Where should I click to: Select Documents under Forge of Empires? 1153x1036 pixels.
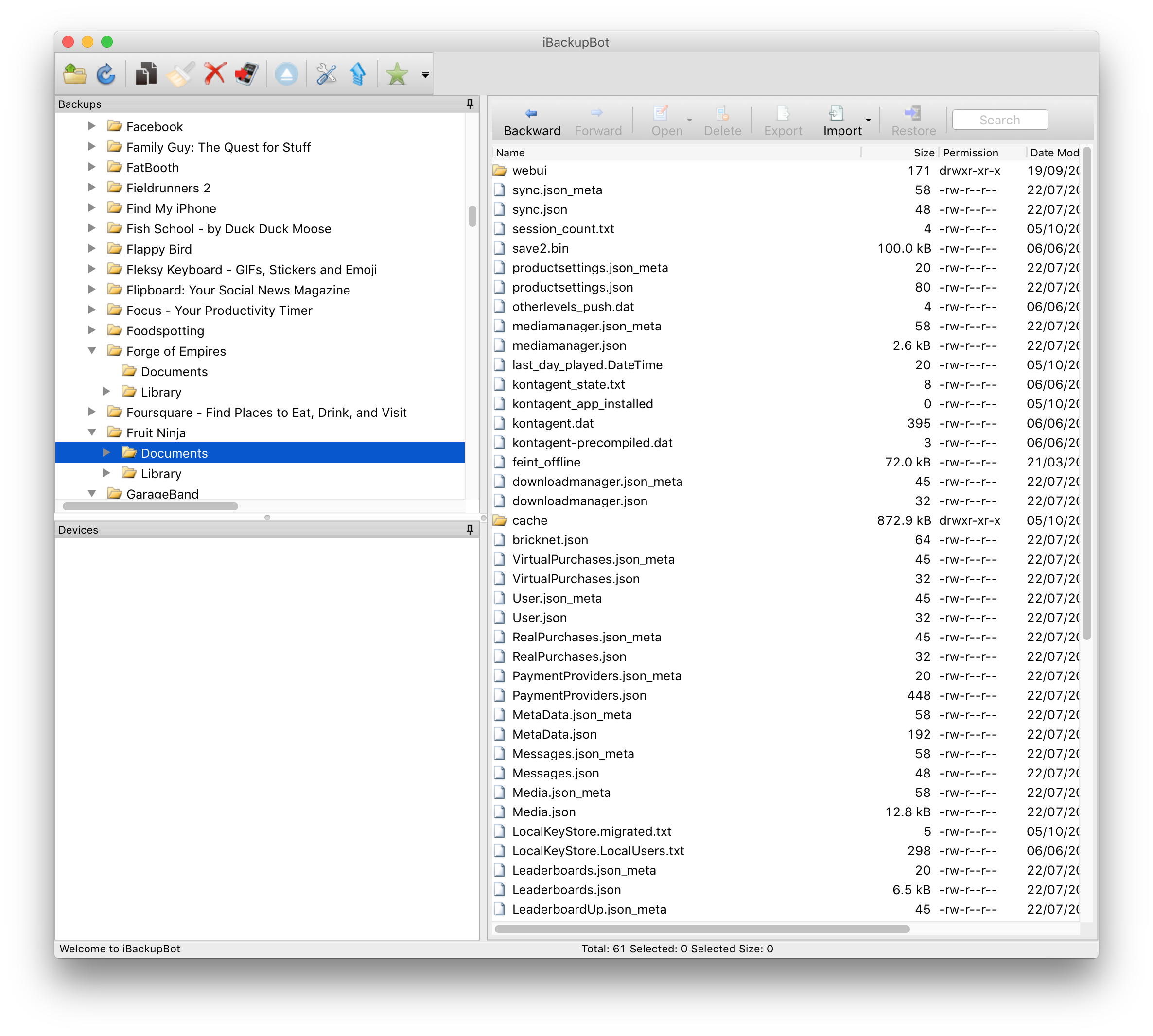(x=174, y=372)
